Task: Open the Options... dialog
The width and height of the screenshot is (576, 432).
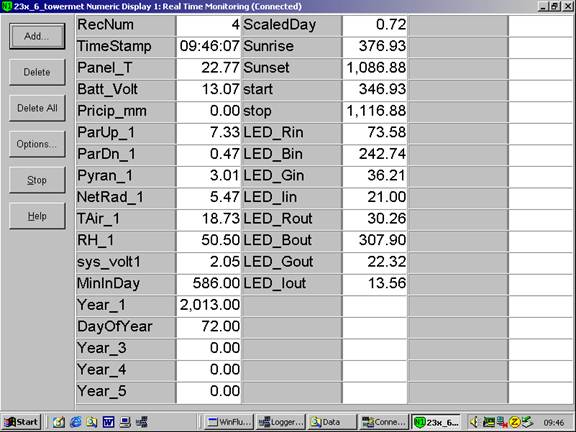Action: (x=37, y=144)
